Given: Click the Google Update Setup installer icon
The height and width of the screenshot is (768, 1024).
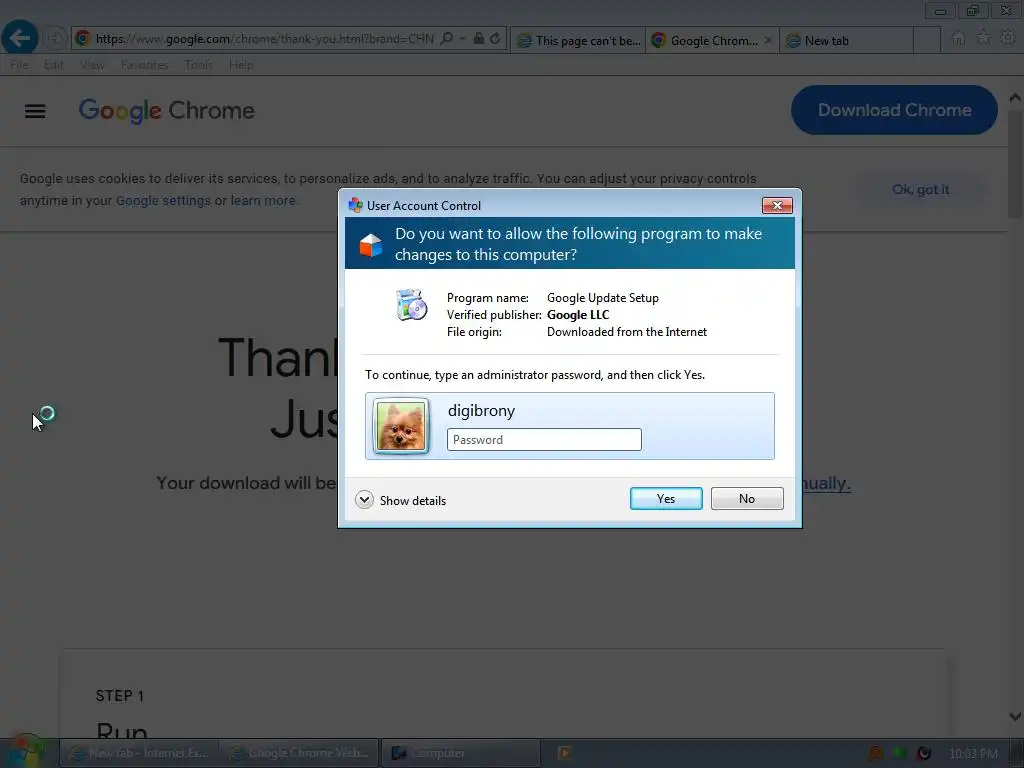Looking at the screenshot, I should pyautogui.click(x=411, y=305).
